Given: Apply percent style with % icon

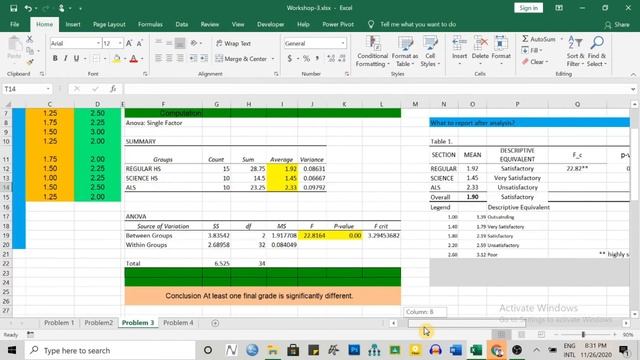Looking at the screenshot, I should coord(306,59).
